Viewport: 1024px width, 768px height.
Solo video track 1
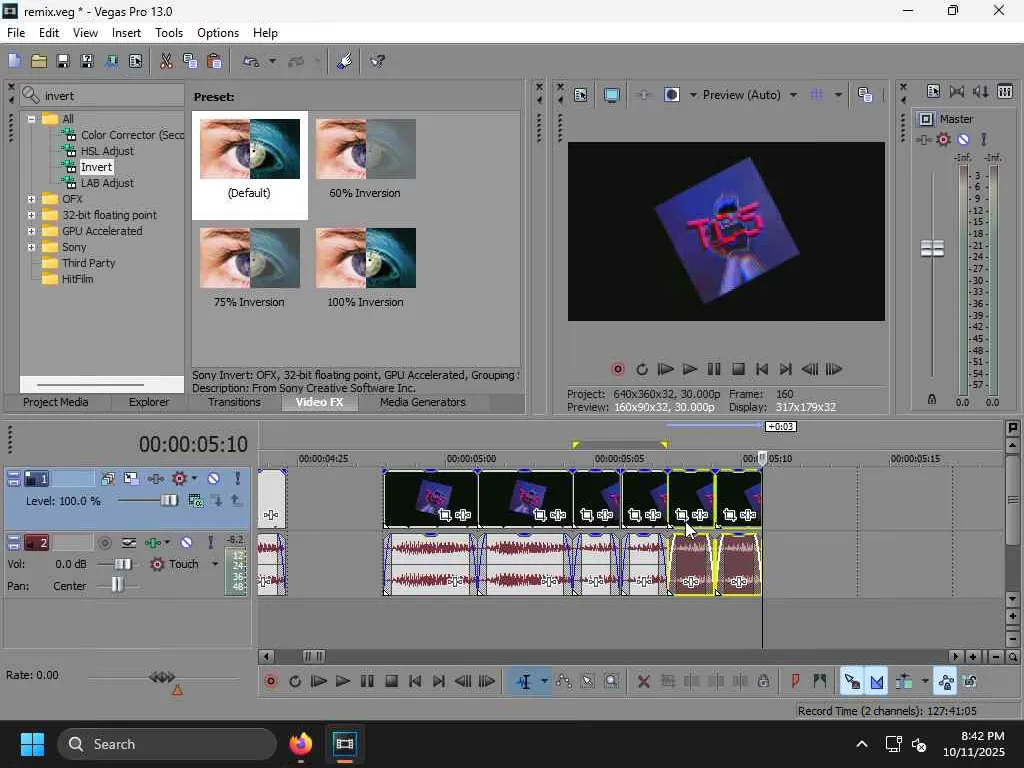click(x=238, y=479)
